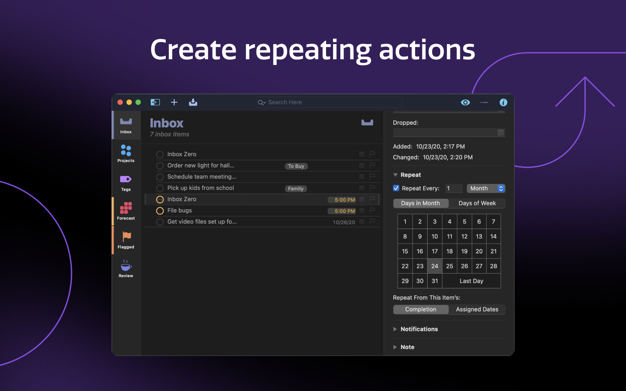Expand the Note section
This screenshot has width=626, height=391.
tap(395, 347)
